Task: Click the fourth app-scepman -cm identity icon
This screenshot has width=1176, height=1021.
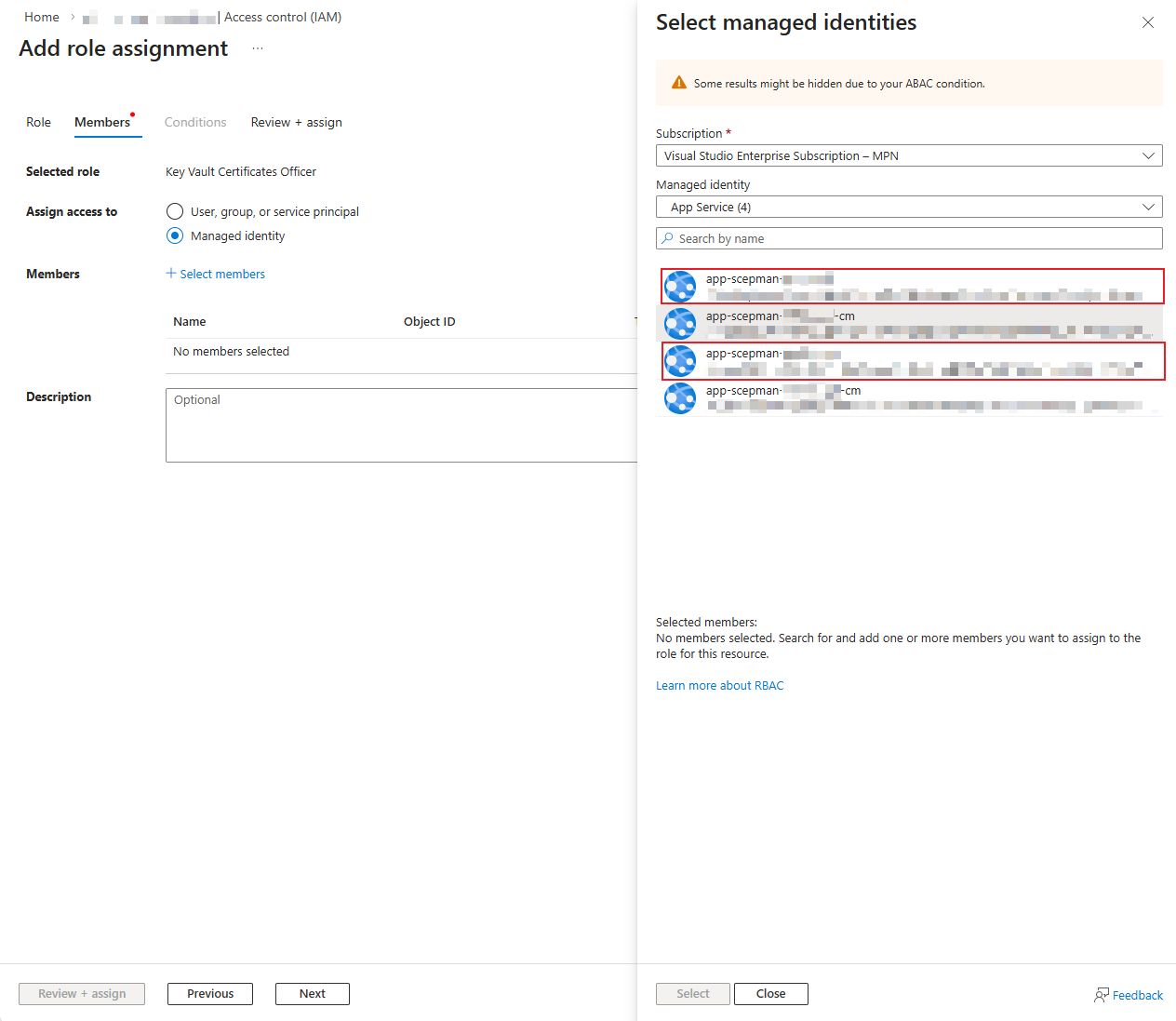Action: pyautogui.click(x=680, y=398)
